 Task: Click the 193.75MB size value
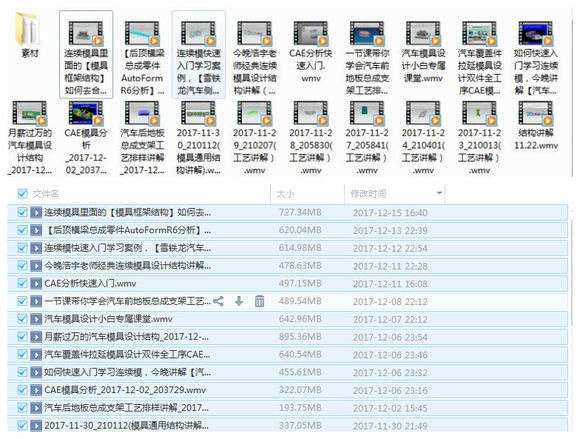(300, 408)
